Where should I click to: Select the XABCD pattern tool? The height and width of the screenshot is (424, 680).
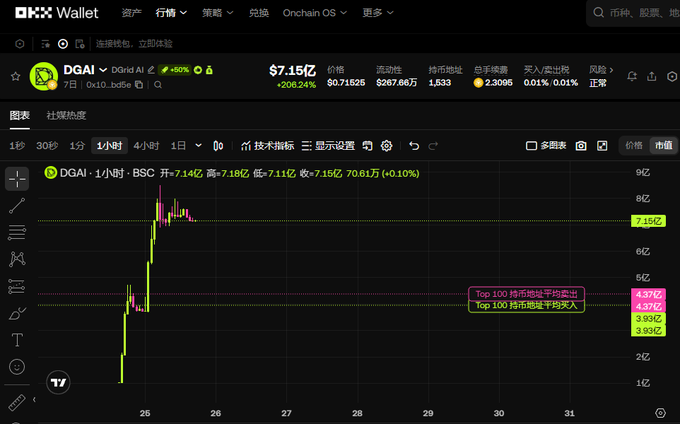tap(17, 259)
